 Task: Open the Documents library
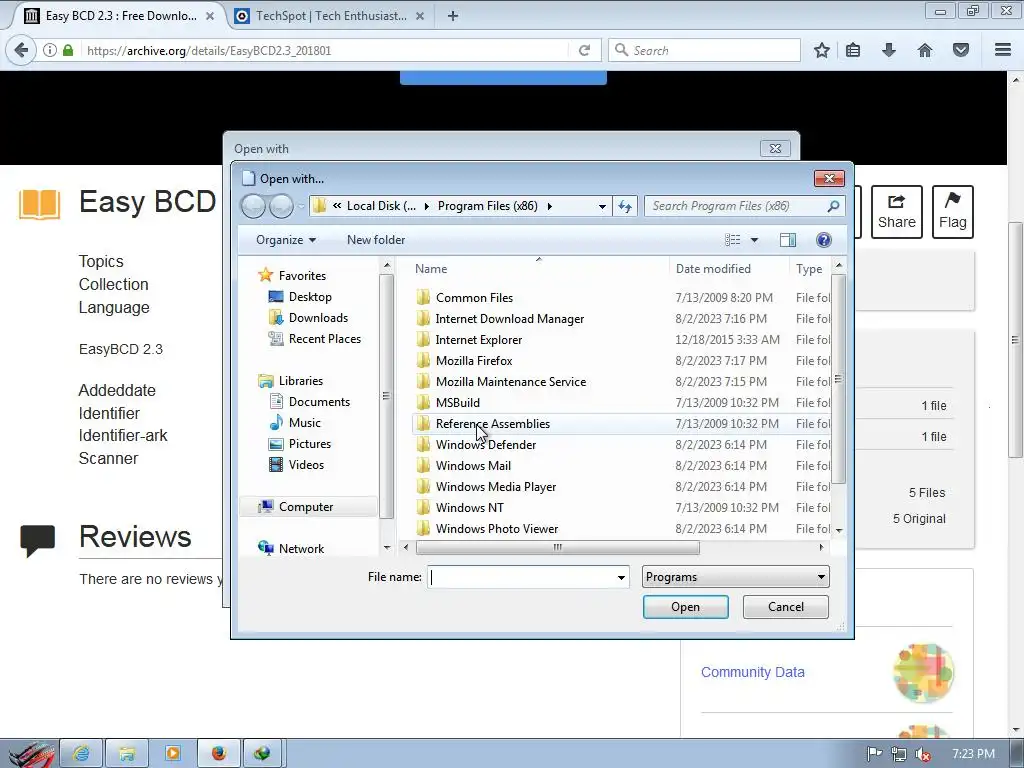(x=319, y=402)
